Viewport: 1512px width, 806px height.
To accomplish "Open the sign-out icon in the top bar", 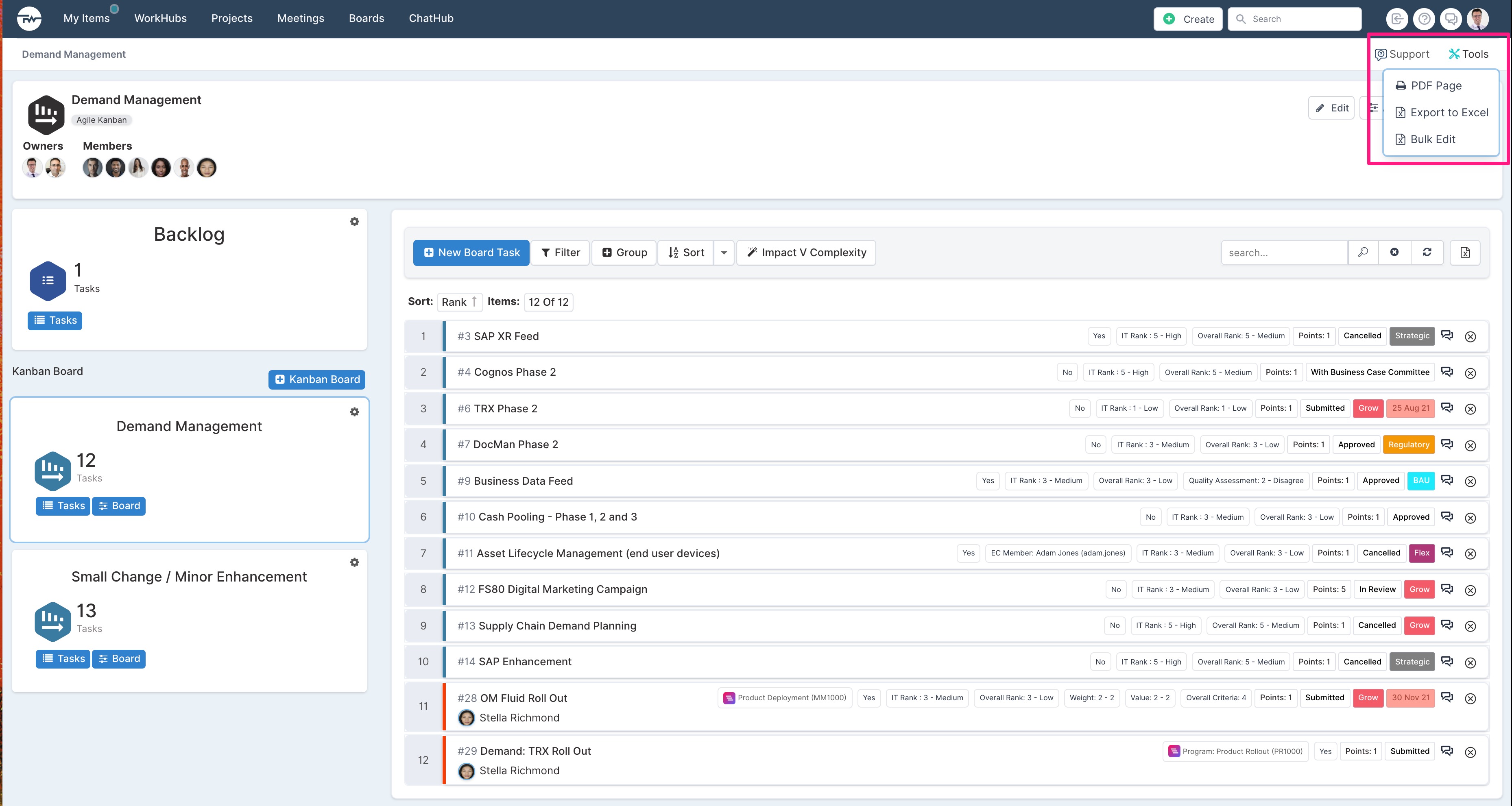I will click(1397, 19).
